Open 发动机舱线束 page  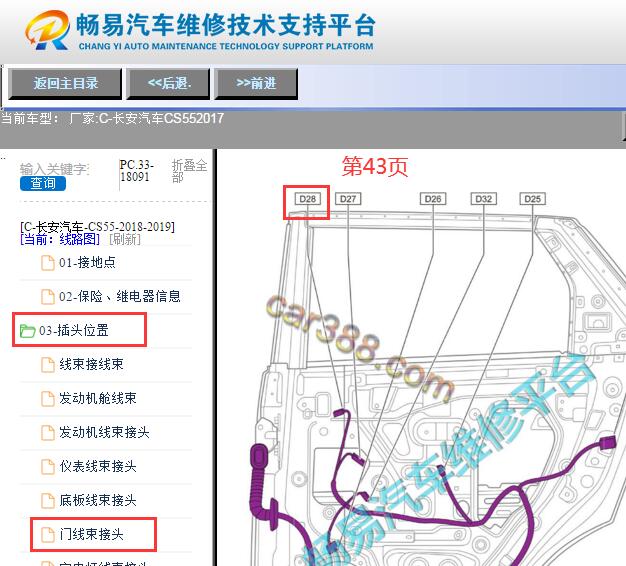pyautogui.click(x=98, y=398)
